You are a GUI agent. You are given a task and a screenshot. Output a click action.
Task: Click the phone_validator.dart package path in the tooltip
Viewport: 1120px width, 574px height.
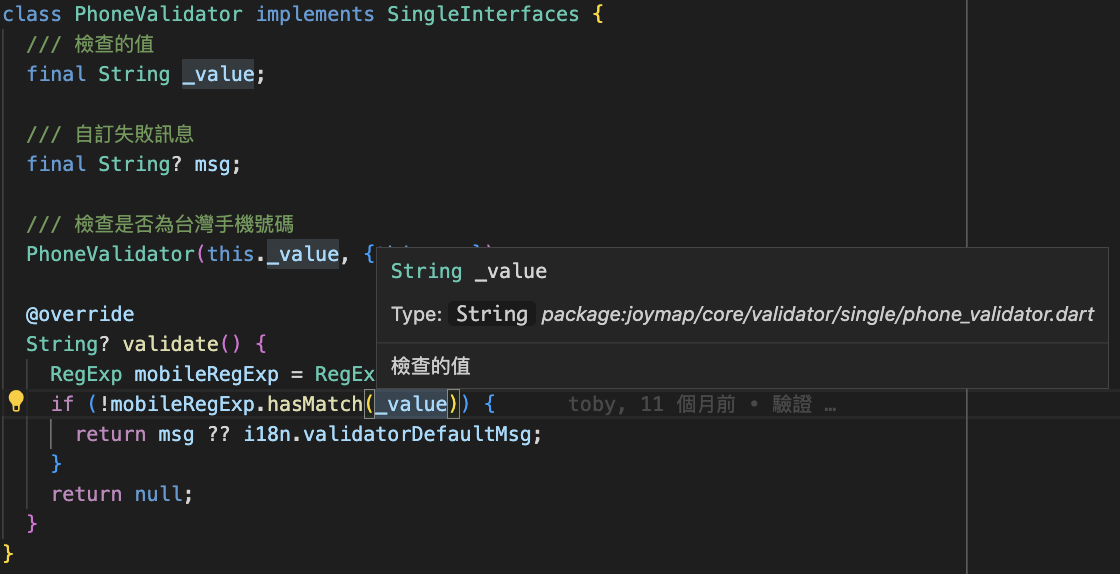point(817,314)
